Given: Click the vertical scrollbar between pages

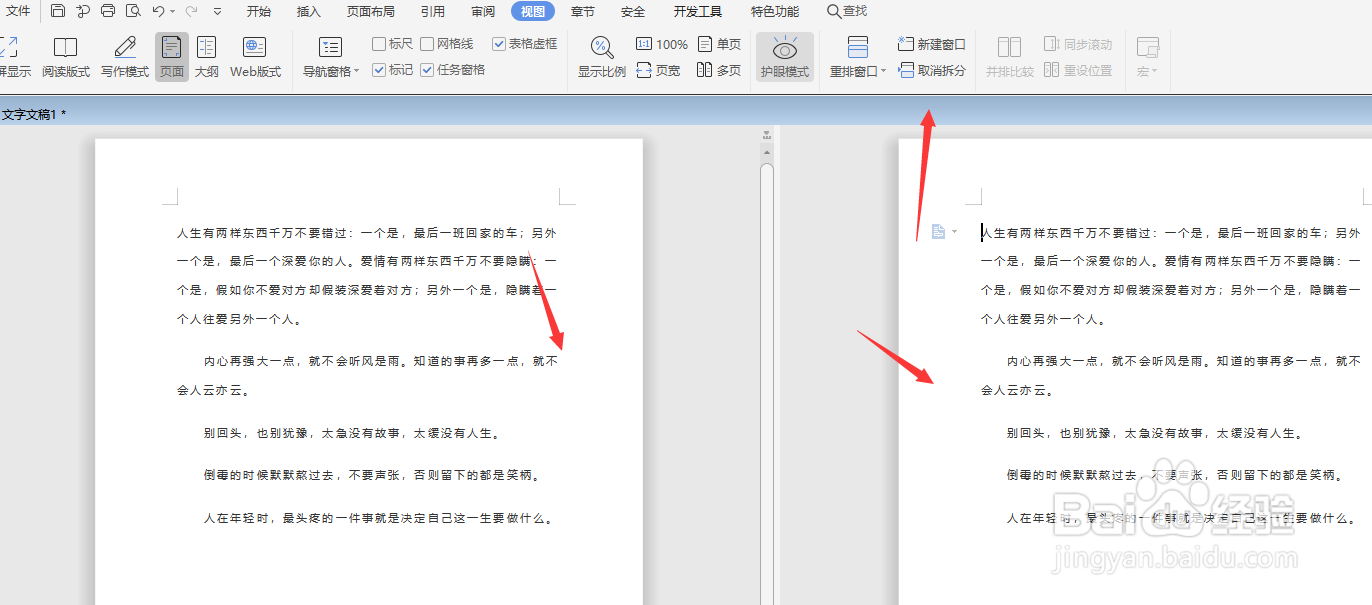Looking at the screenshot, I should pos(765,350).
